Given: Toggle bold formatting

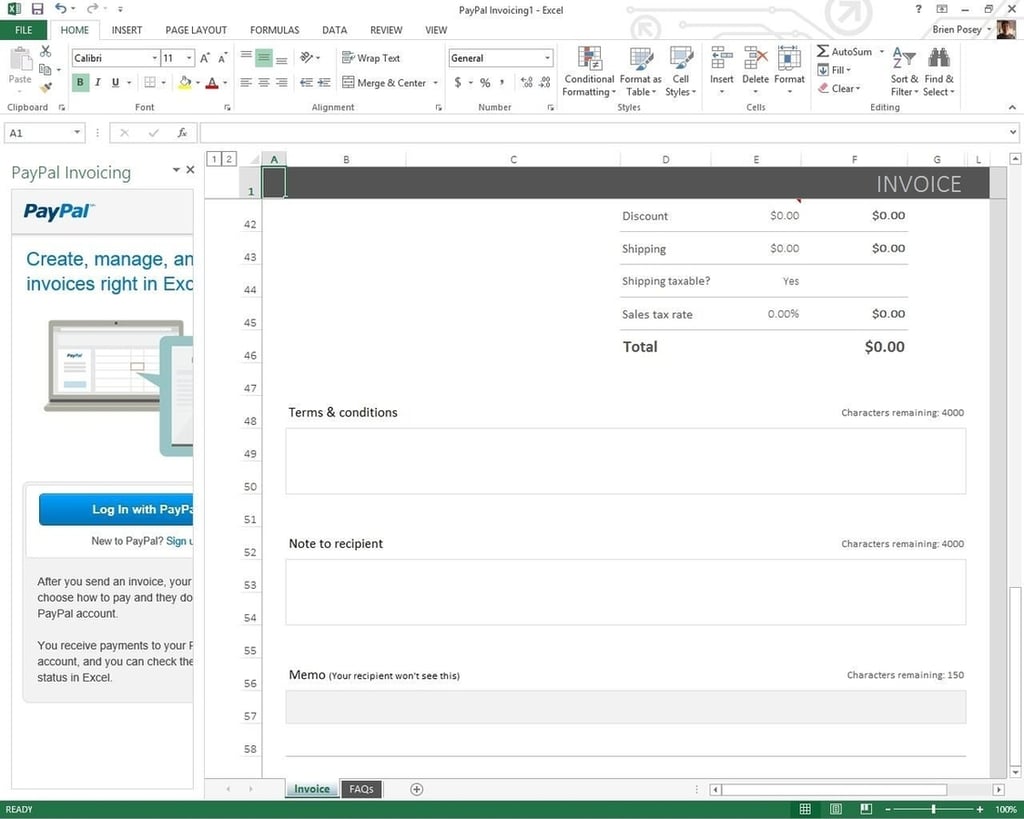Looking at the screenshot, I should point(80,82).
